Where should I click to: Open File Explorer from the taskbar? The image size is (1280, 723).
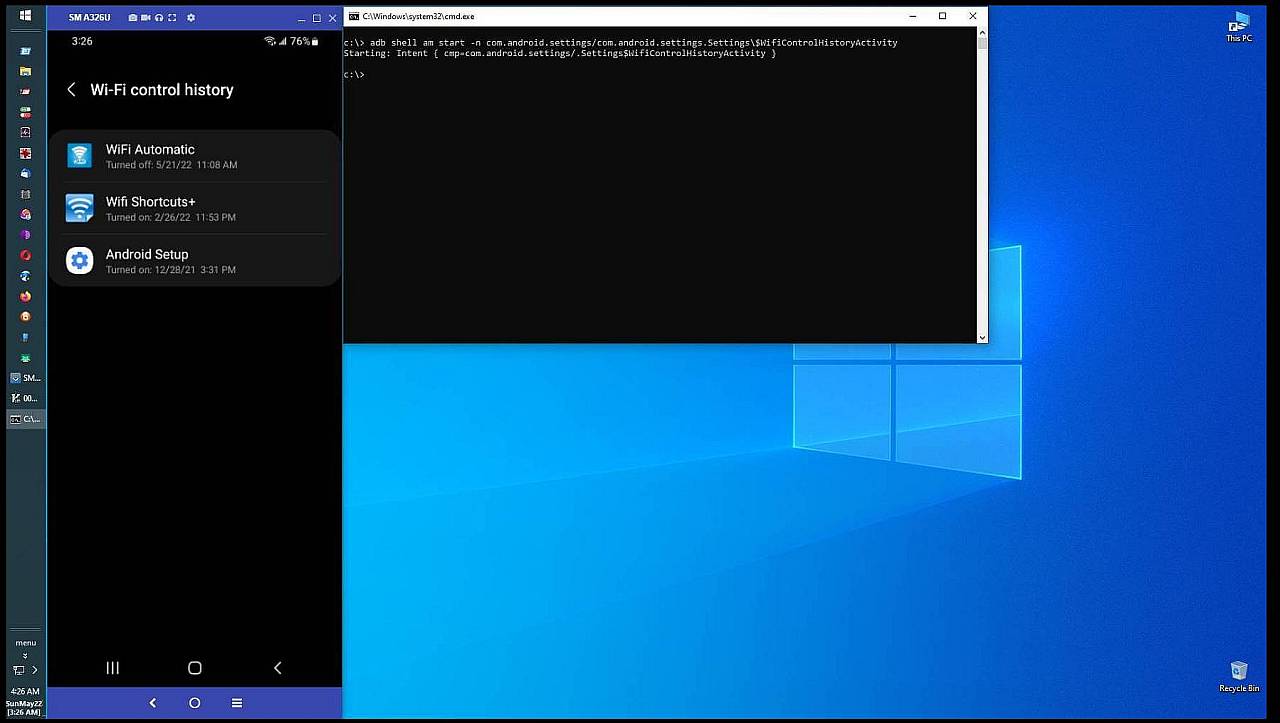click(x=26, y=71)
